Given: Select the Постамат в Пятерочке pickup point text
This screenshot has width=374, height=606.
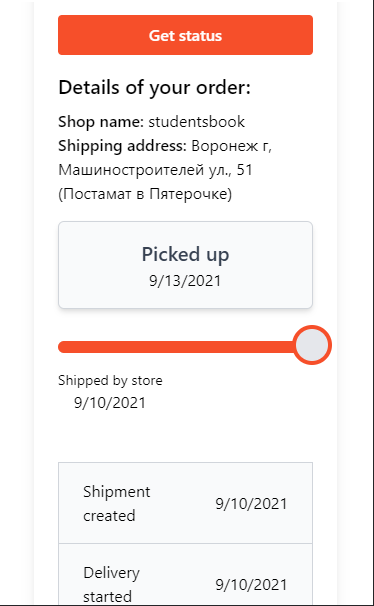Looking at the screenshot, I should [145, 194].
